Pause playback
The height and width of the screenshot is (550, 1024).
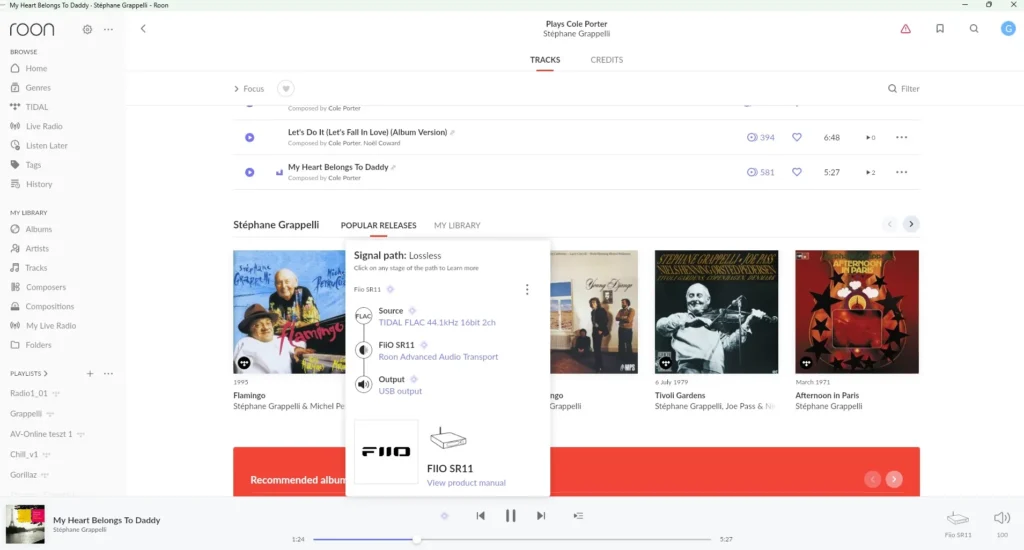511,516
